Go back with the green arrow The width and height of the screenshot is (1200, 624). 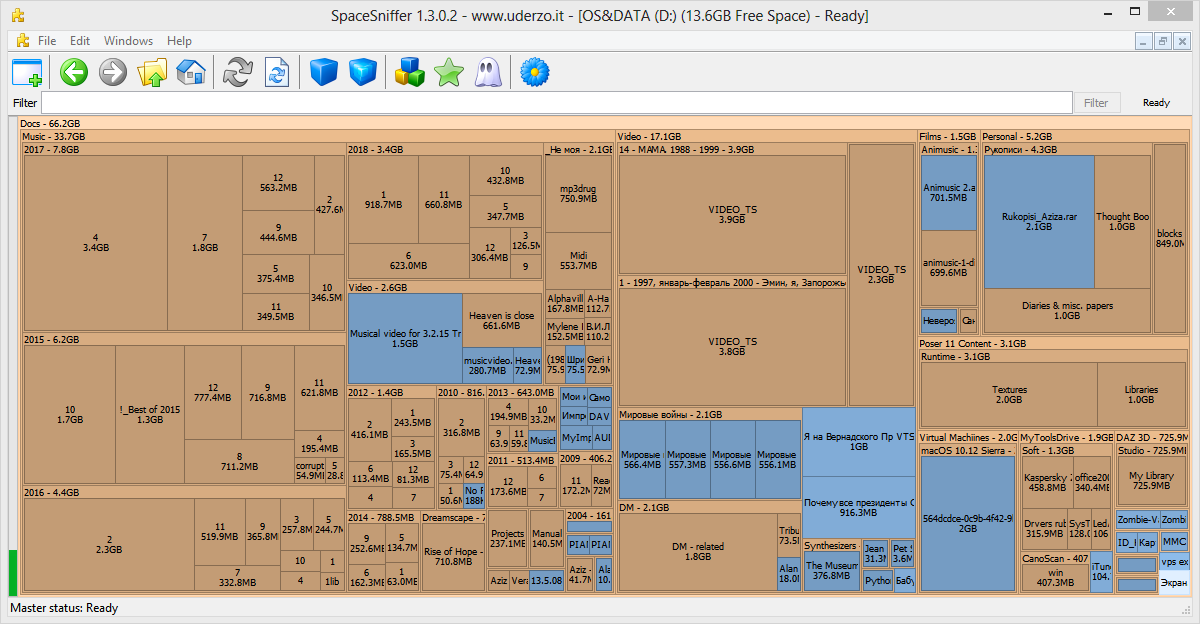(74, 72)
